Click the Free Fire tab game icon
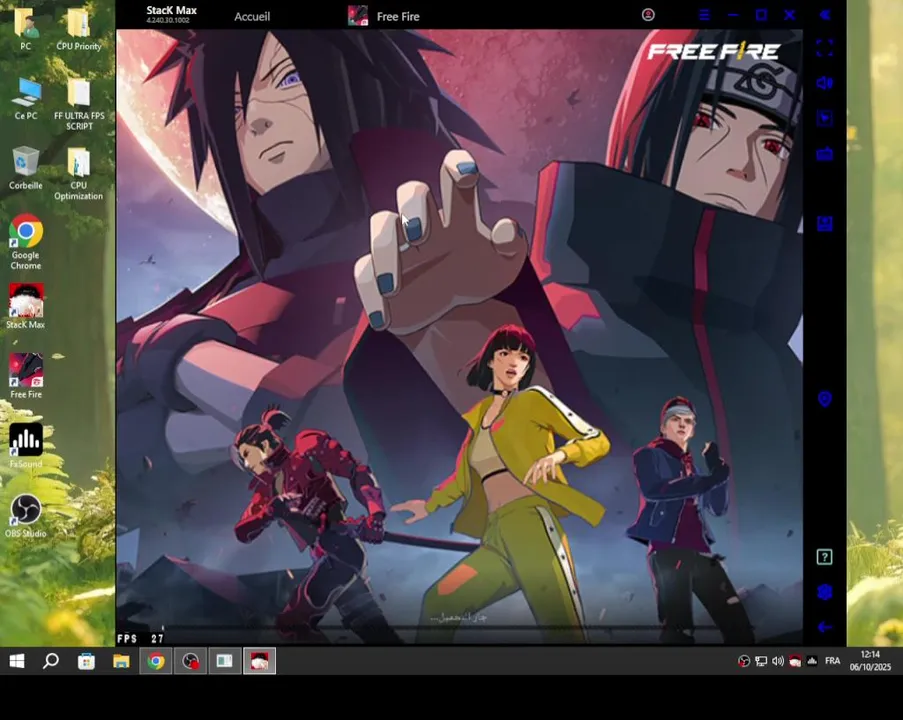903x720 pixels. pos(358,16)
